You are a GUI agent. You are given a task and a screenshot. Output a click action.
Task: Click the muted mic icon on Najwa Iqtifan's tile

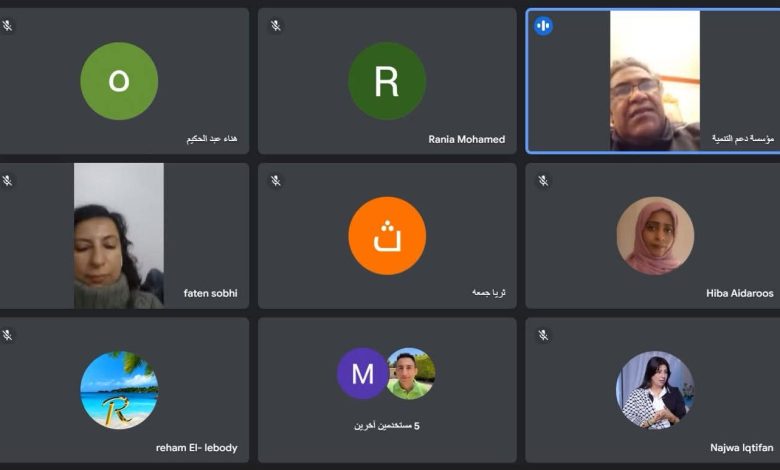point(543,335)
